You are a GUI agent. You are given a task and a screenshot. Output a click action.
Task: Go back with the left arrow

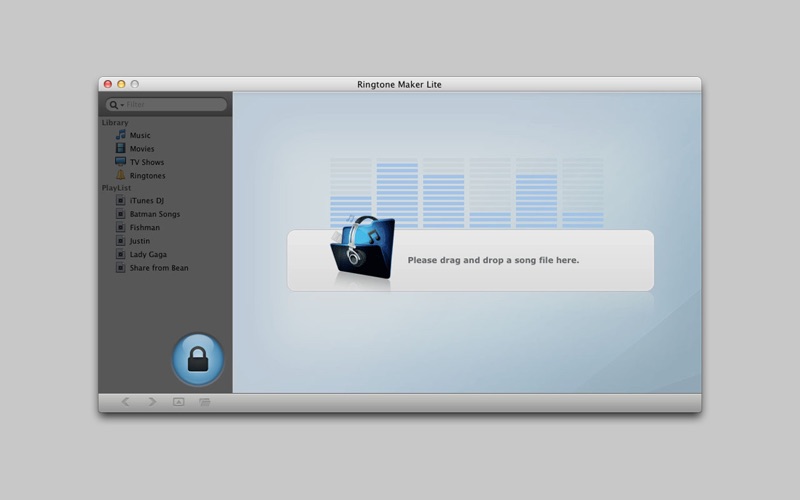pyautogui.click(x=126, y=402)
